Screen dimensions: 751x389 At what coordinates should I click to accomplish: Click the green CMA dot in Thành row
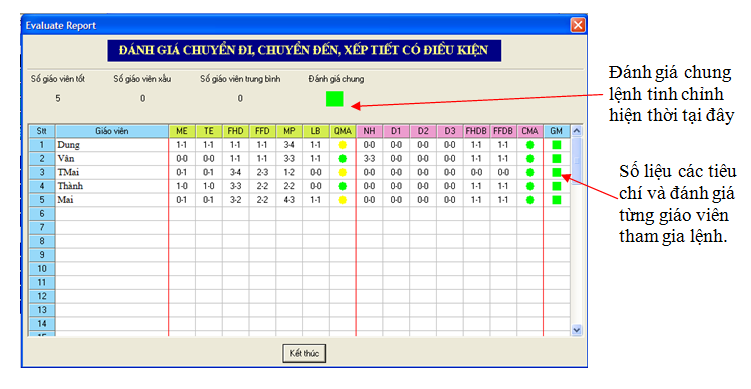pos(530,186)
